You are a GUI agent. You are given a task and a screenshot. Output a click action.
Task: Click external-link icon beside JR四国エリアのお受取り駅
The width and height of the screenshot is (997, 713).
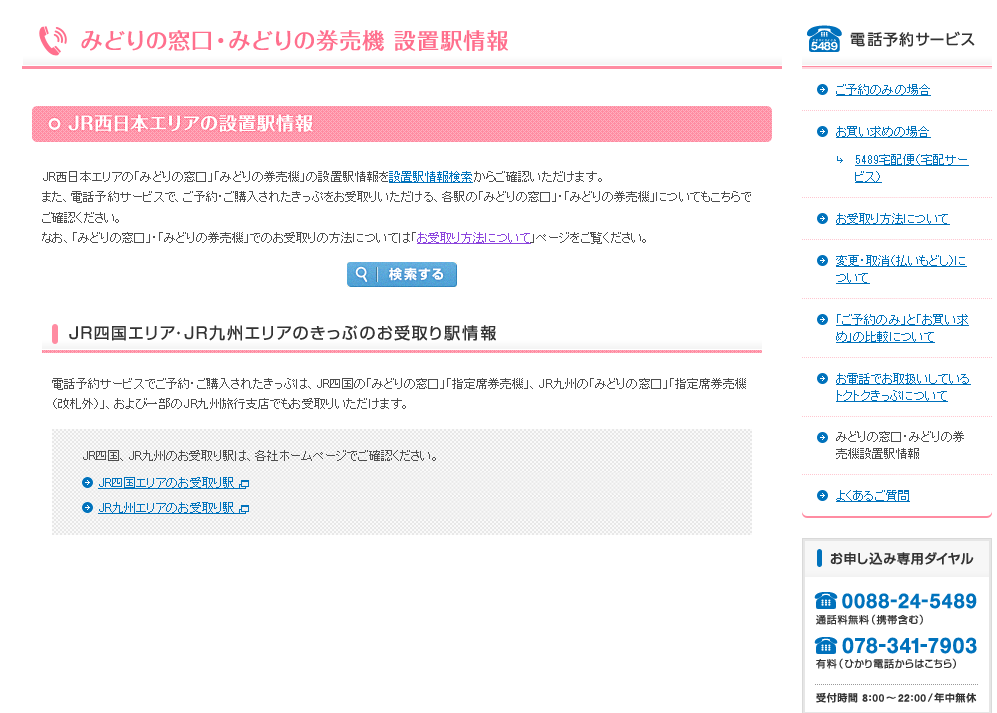[x=244, y=484]
